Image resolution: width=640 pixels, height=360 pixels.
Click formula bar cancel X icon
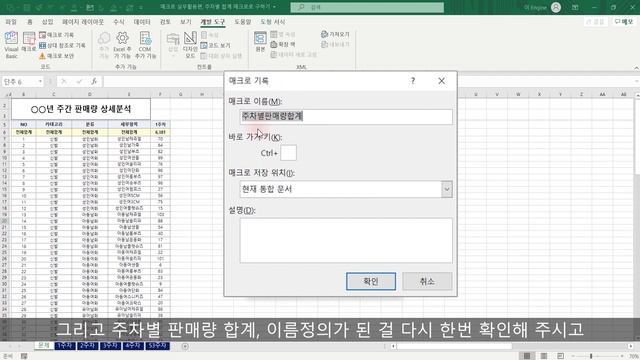(x=64, y=81)
